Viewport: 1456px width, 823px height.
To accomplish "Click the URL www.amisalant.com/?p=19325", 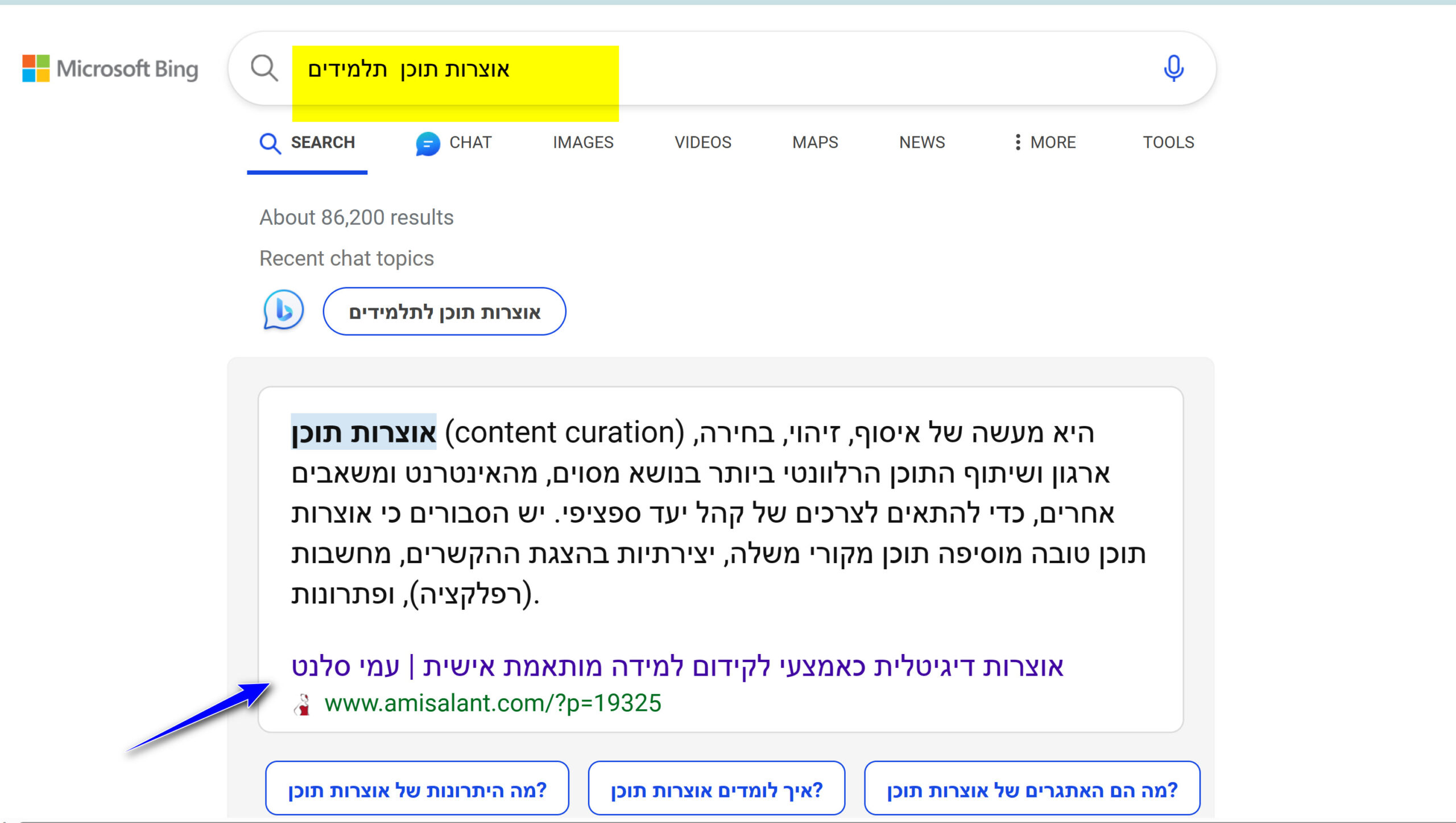I will tap(493, 704).
